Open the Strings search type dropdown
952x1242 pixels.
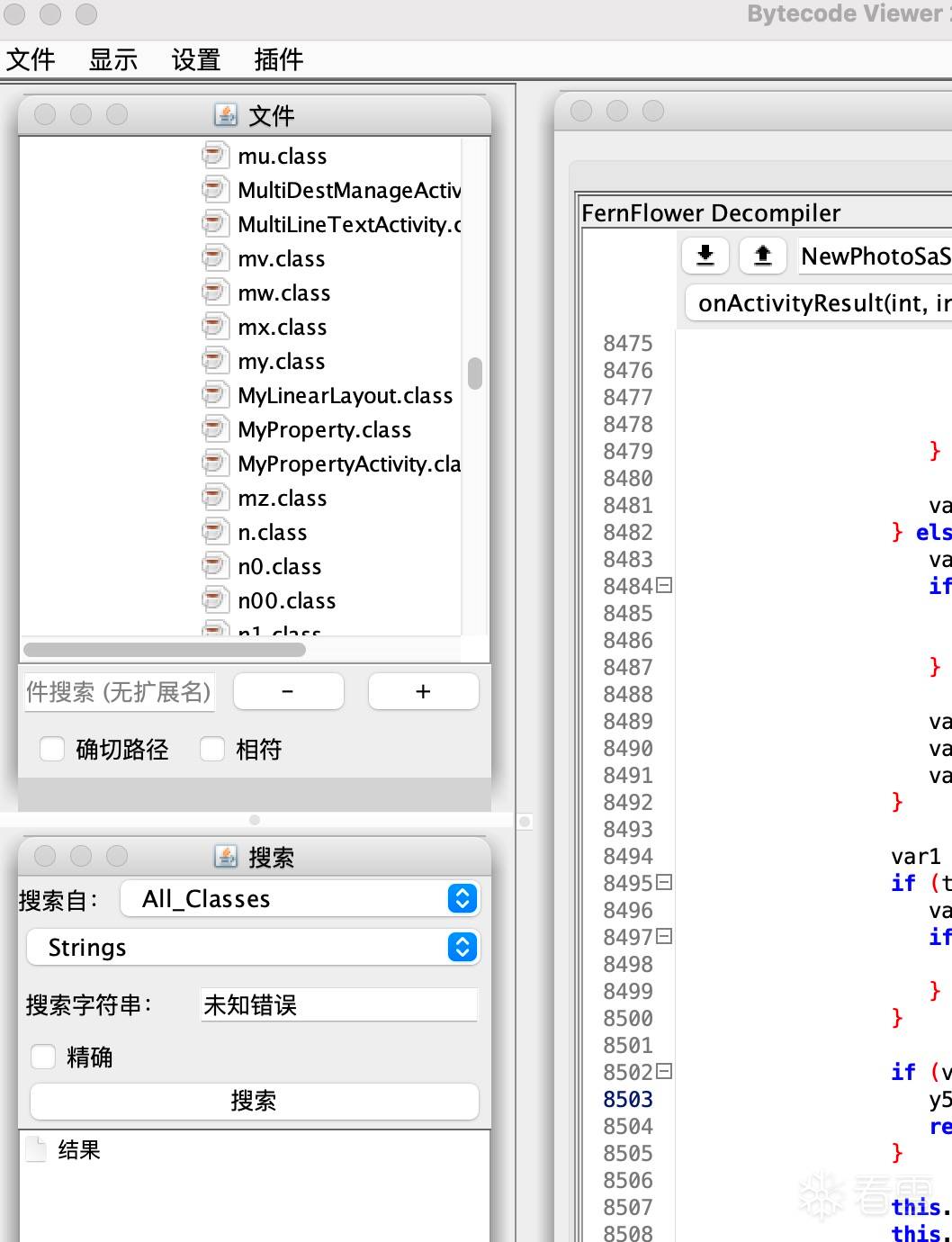pyautogui.click(x=253, y=947)
